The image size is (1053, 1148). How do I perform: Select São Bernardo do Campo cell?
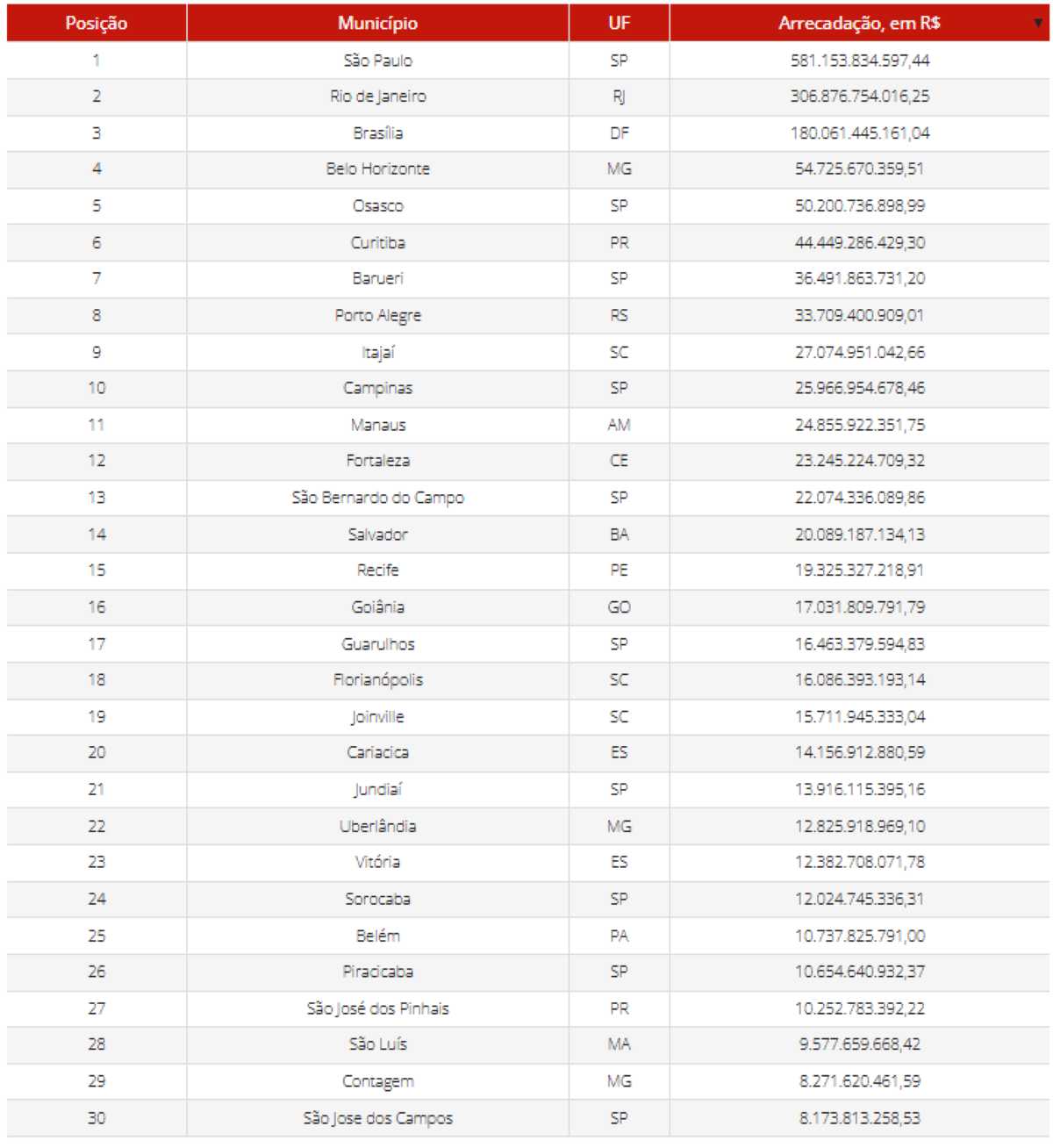[377, 498]
